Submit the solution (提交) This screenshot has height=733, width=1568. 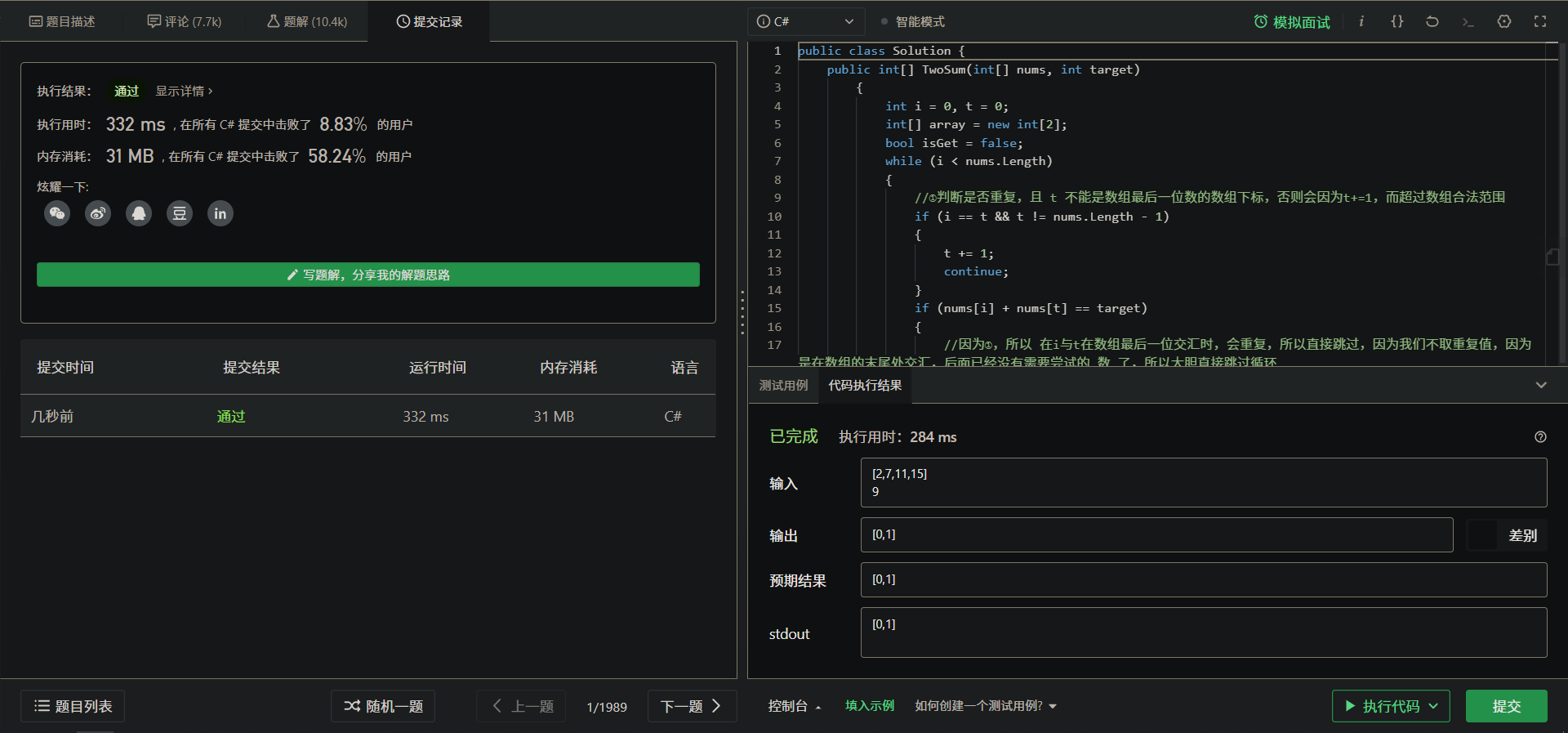1507,706
